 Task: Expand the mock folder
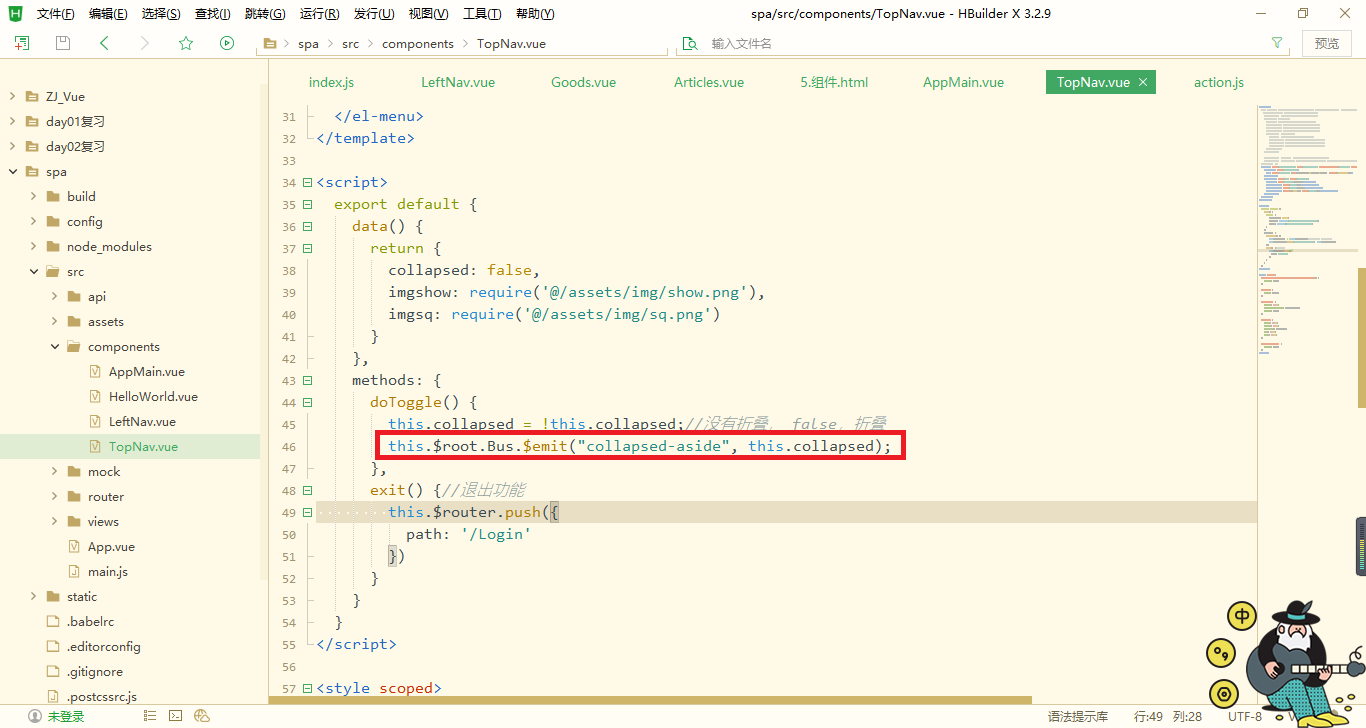click(x=54, y=472)
